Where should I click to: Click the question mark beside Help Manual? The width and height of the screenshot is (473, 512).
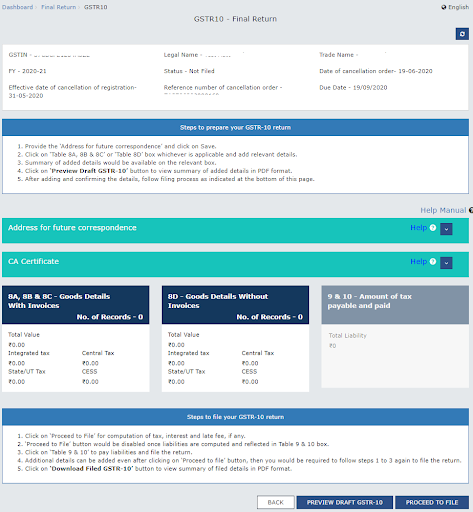(471, 210)
